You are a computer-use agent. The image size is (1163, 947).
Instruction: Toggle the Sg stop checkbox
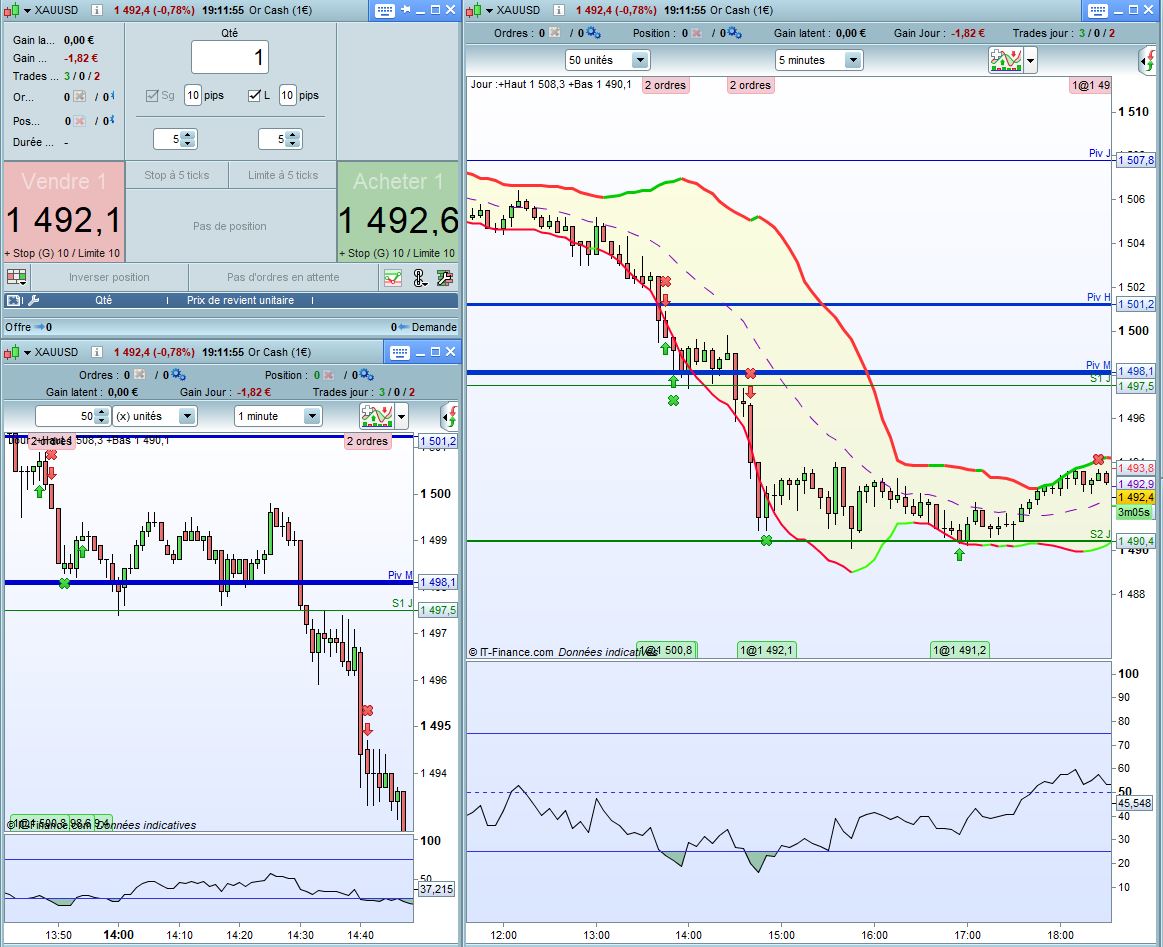152,95
